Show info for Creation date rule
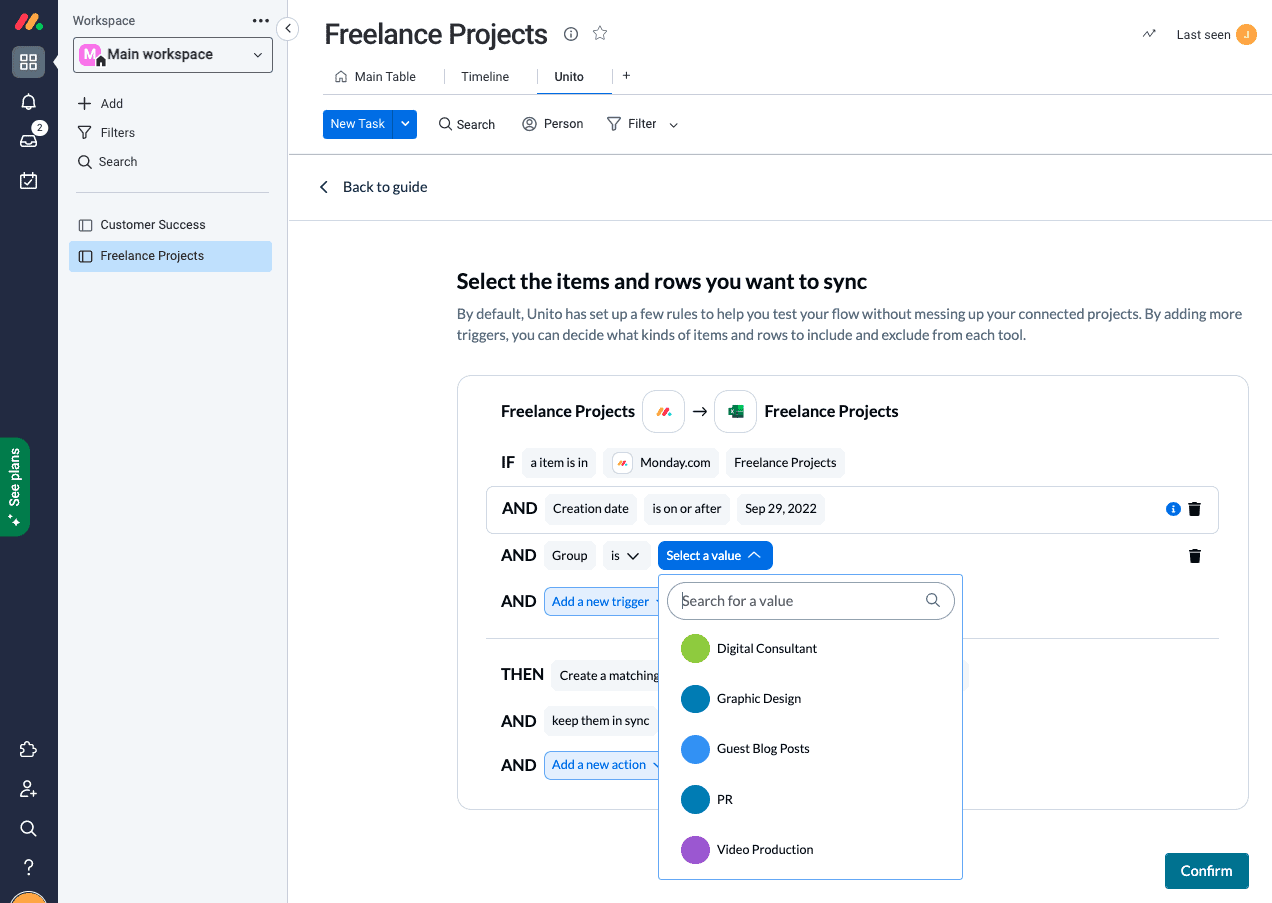1272x903 pixels. pyautogui.click(x=1173, y=509)
